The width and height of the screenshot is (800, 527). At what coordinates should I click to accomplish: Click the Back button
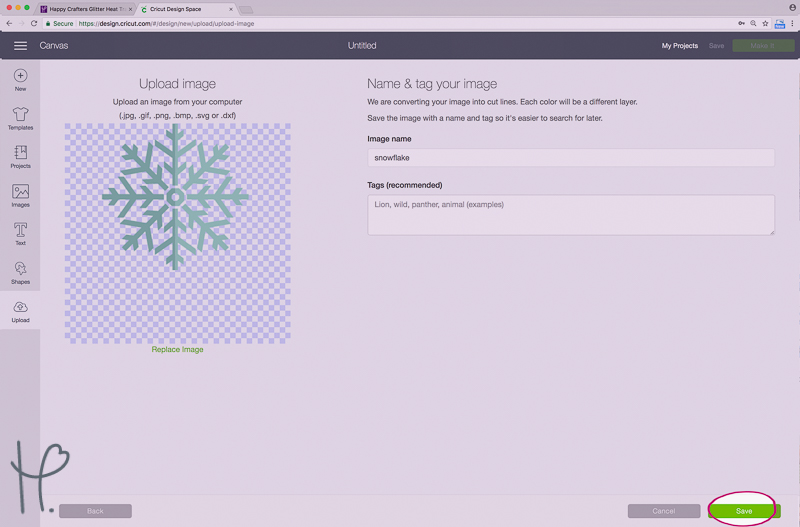tap(95, 511)
